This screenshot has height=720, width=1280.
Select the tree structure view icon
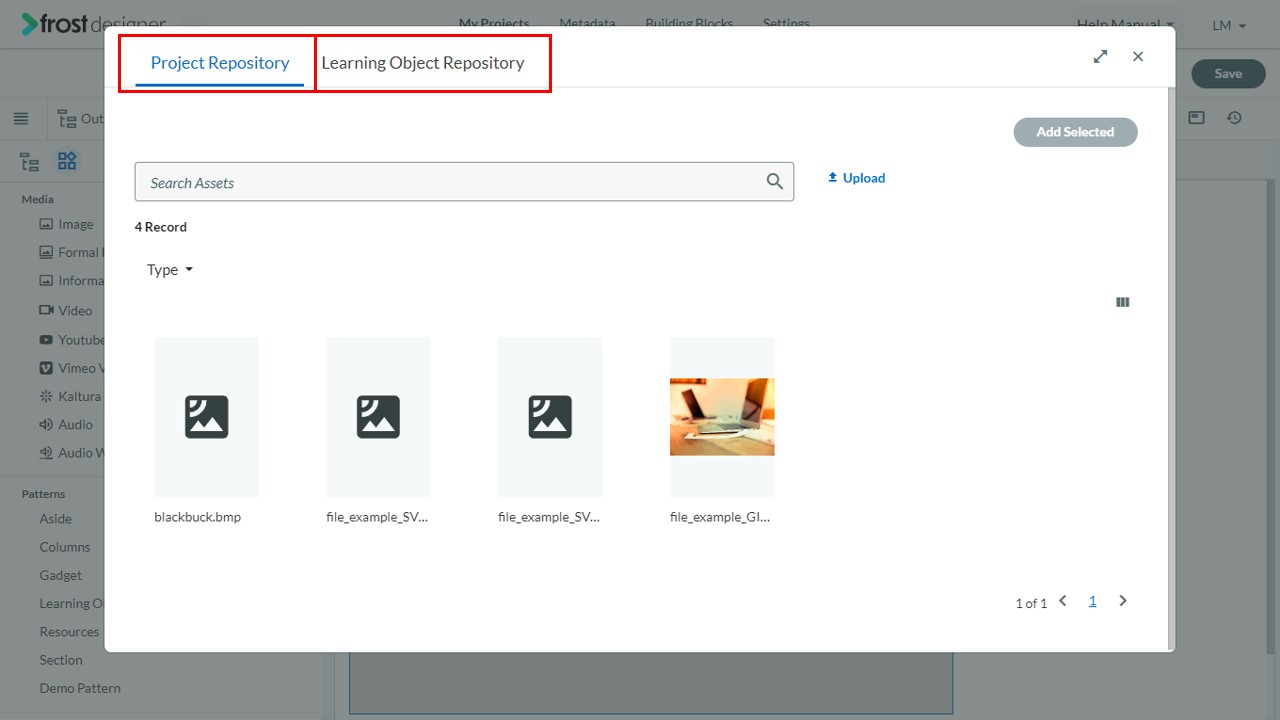(x=30, y=162)
